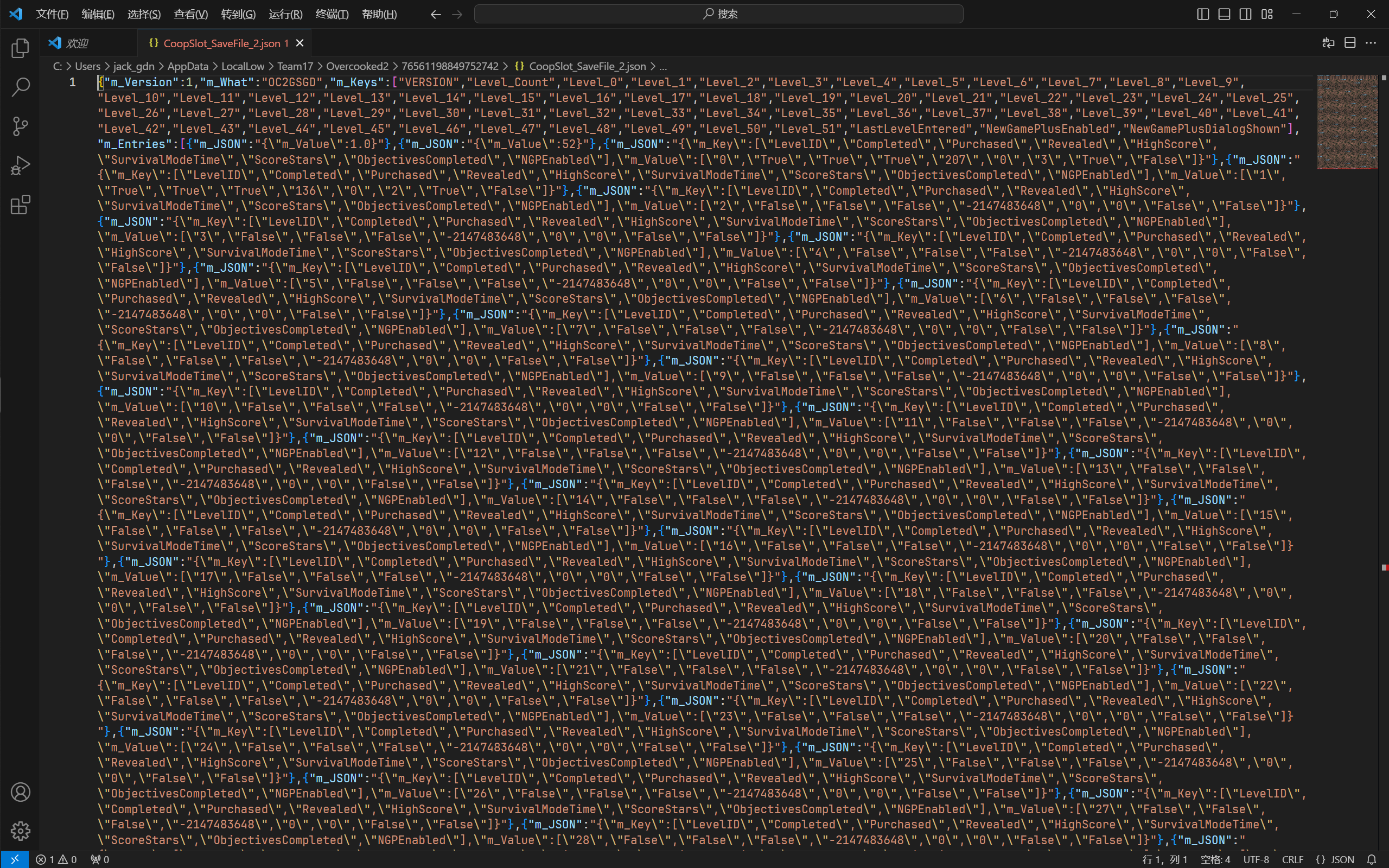Click the minimap code overview
This screenshot has width=1389, height=868.
[x=1347, y=122]
